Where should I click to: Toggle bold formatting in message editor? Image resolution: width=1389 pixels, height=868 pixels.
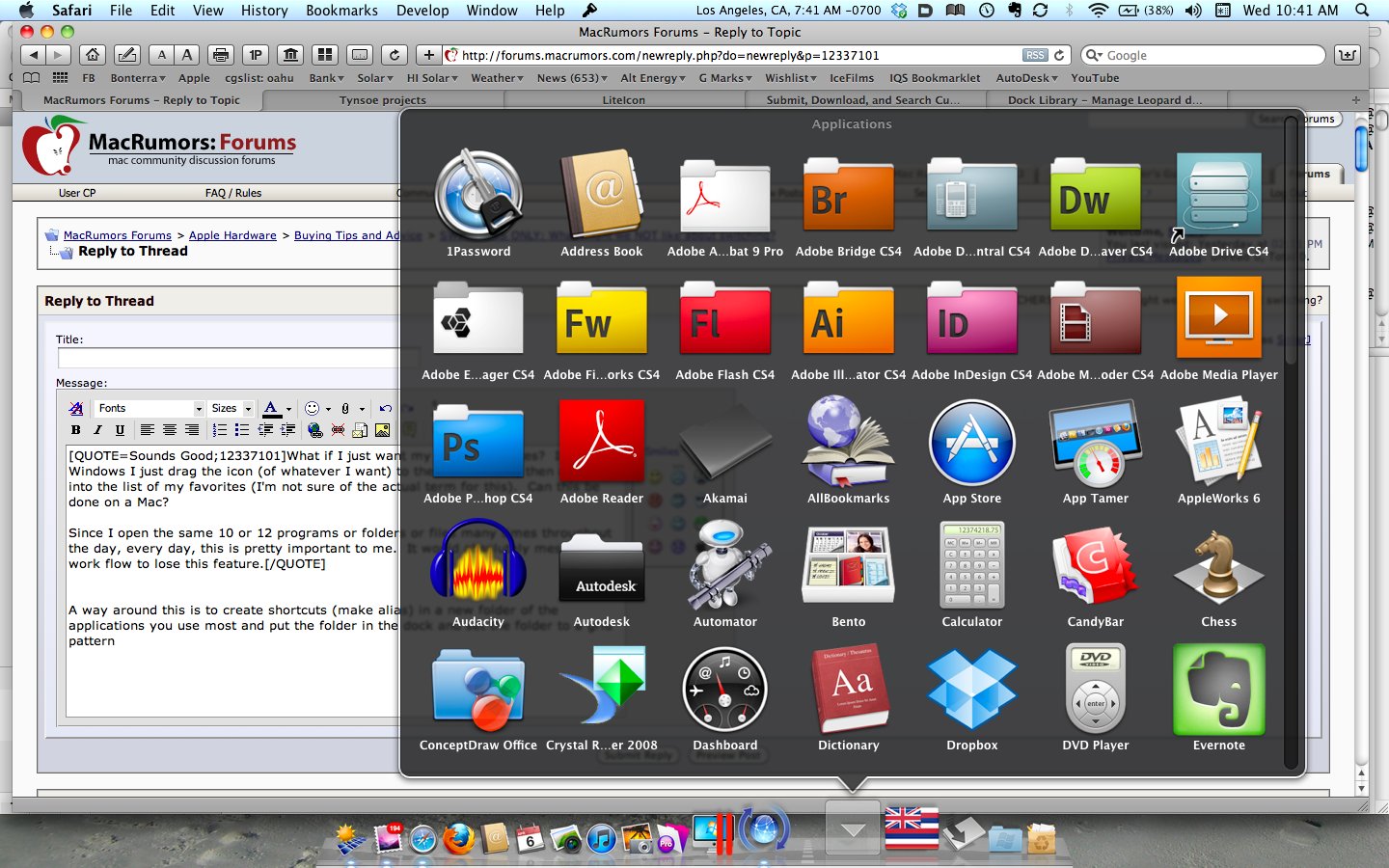(x=76, y=430)
